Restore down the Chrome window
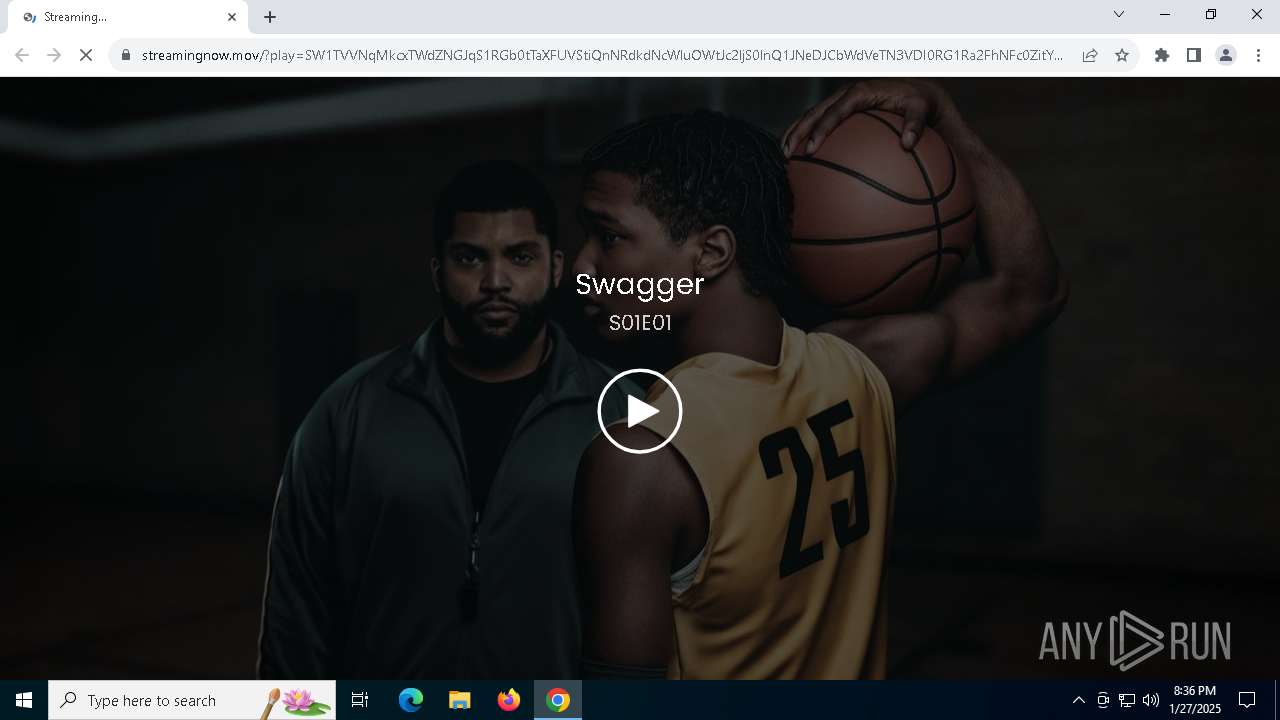This screenshot has width=1280, height=720. tap(1211, 14)
